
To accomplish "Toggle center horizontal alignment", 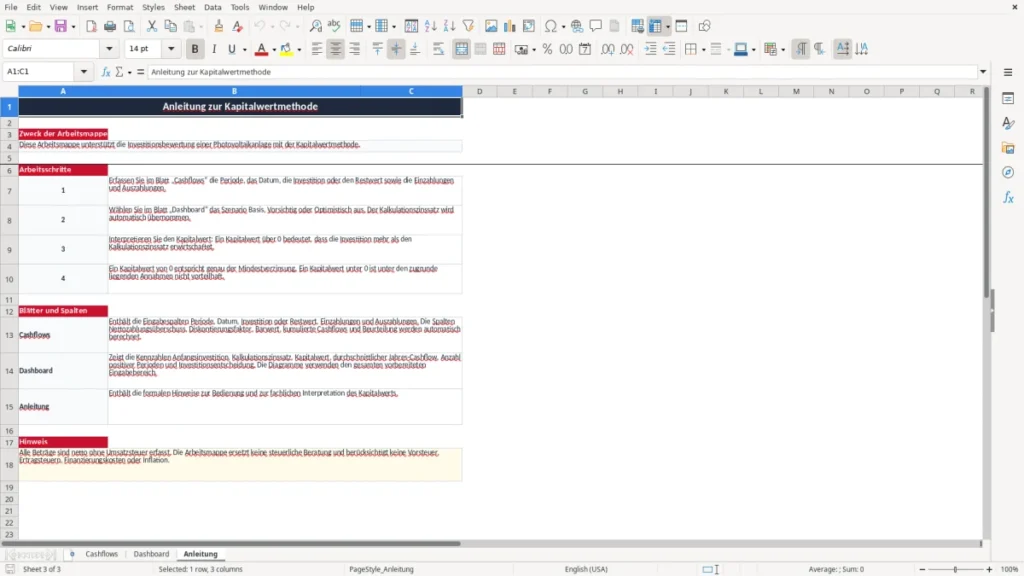I will coord(336,49).
